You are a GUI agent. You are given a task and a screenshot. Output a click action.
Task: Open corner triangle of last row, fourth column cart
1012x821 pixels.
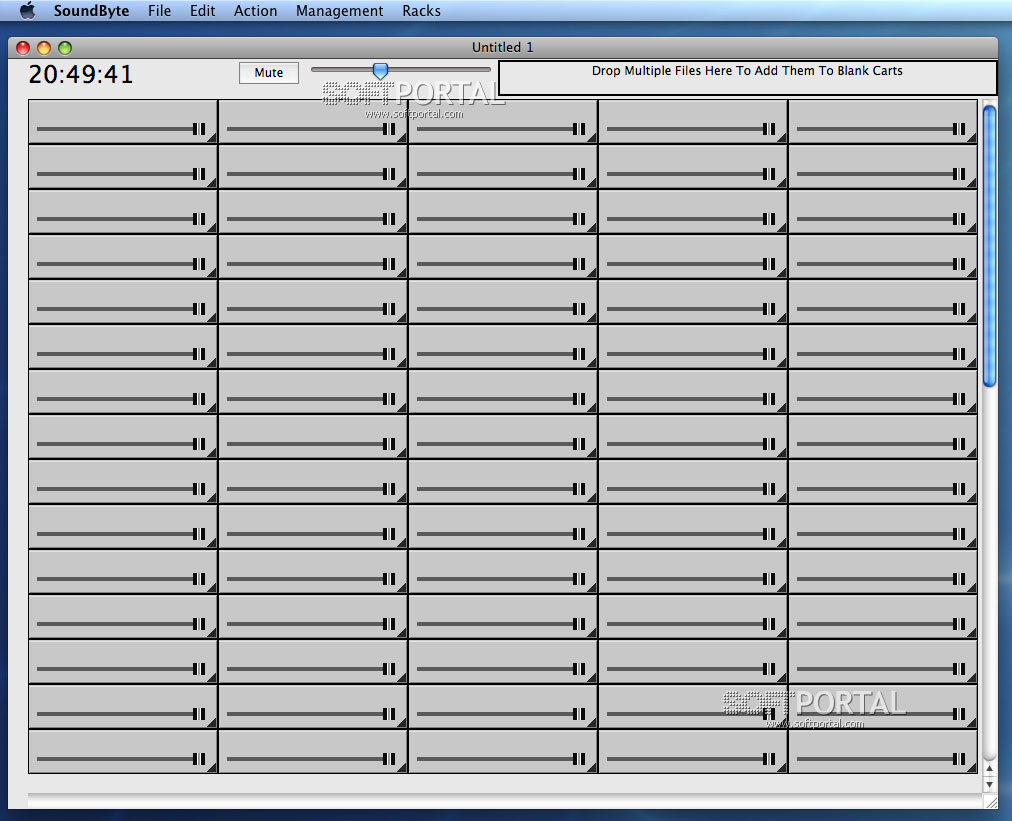click(x=782, y=768)
